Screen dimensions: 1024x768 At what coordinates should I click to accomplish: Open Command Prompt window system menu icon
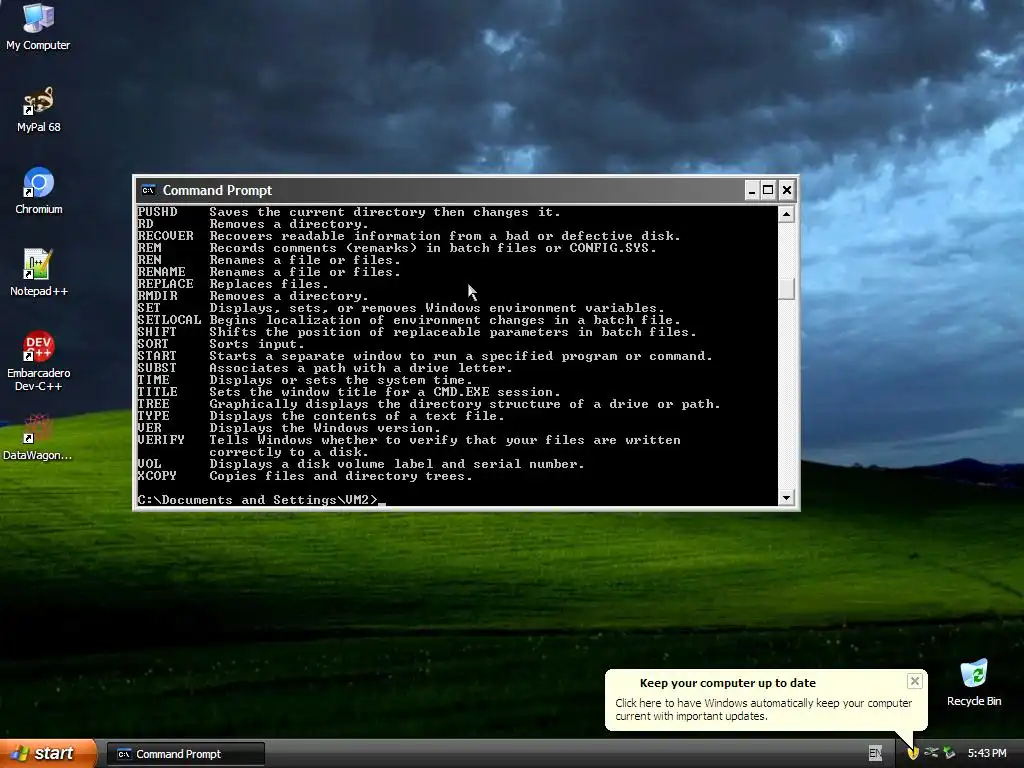click(x=148, y=190)
